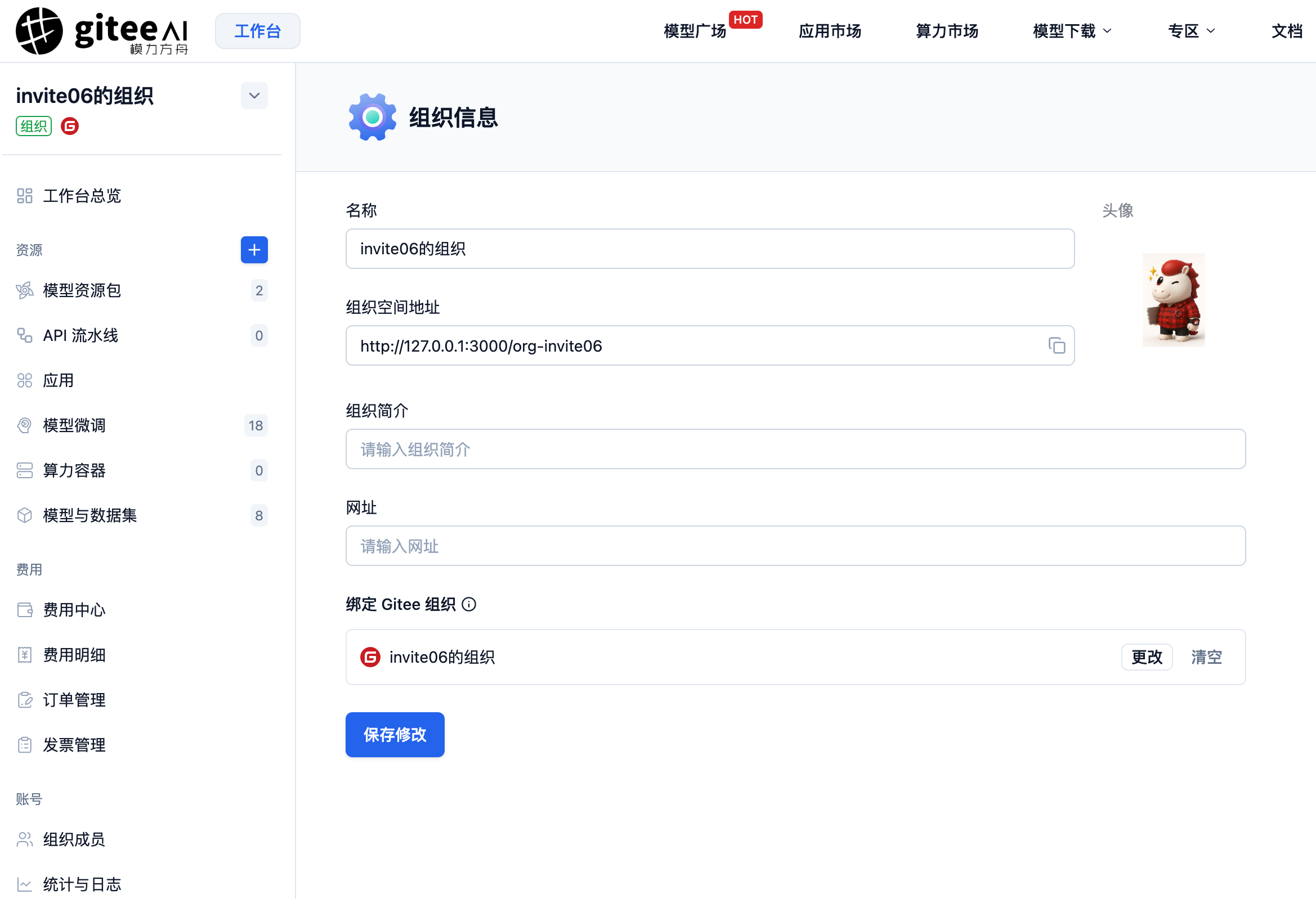Open 订单管理 in the sidebar
The width and height of the screenshot is (1316, 899).
[x=74, y=700]
